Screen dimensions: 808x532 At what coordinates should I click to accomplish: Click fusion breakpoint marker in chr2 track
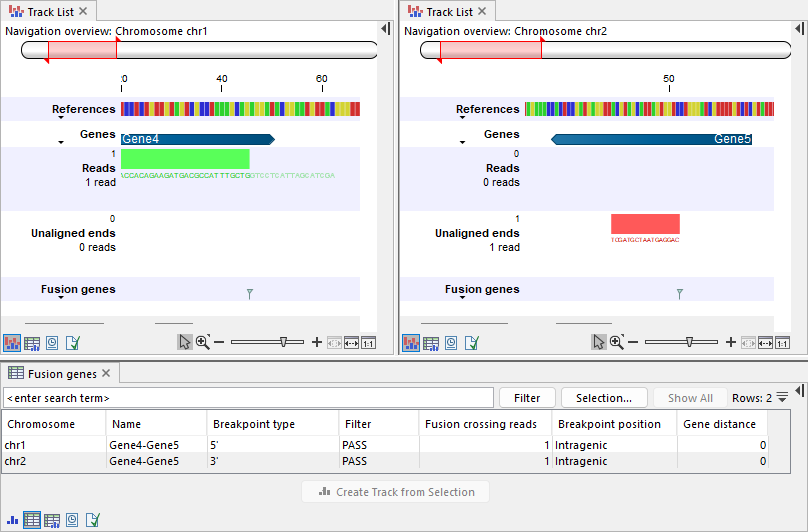tap(680, 294)
